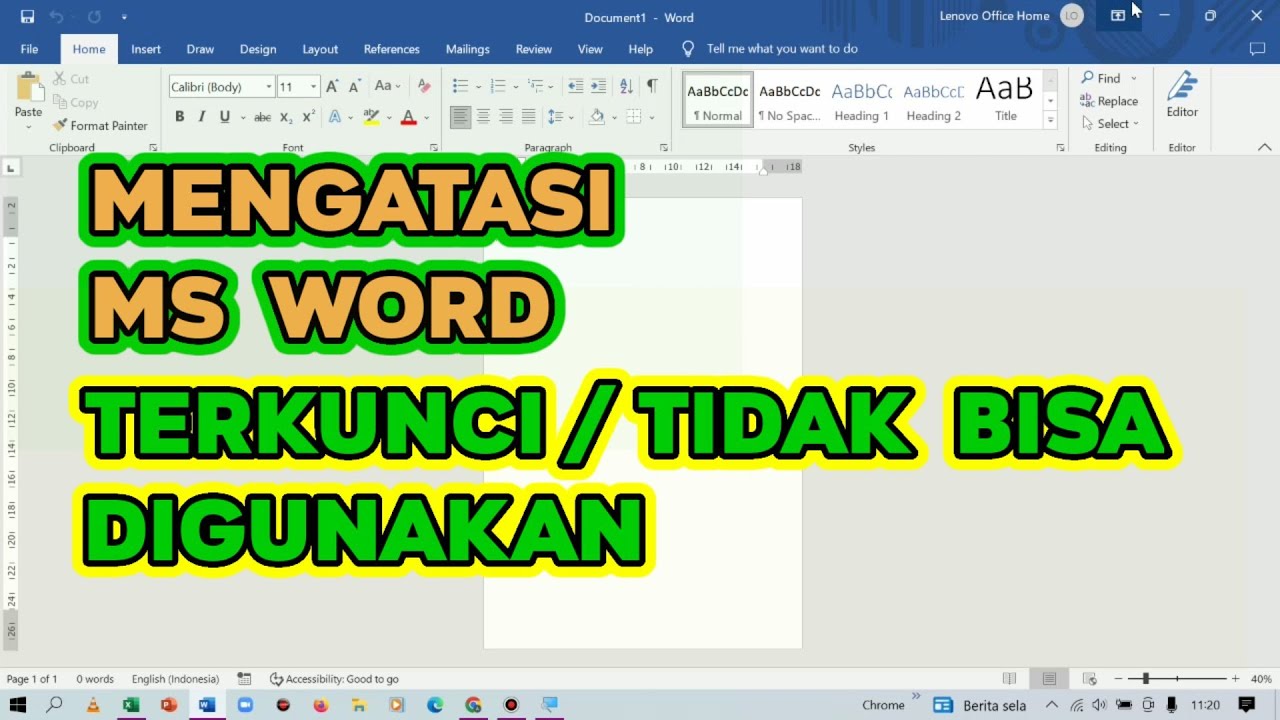This screenshot has height=720, width=1280.
Task: Switch to the Draw tab
Action: point(200,49)
